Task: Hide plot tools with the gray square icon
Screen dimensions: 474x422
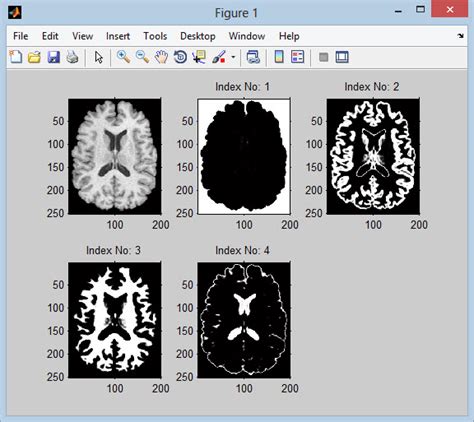Action: tap(323, 57)
